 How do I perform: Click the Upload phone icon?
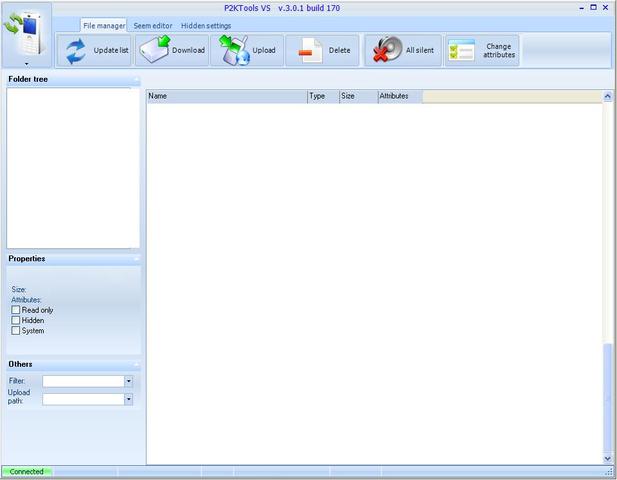(x=234, y=50)
